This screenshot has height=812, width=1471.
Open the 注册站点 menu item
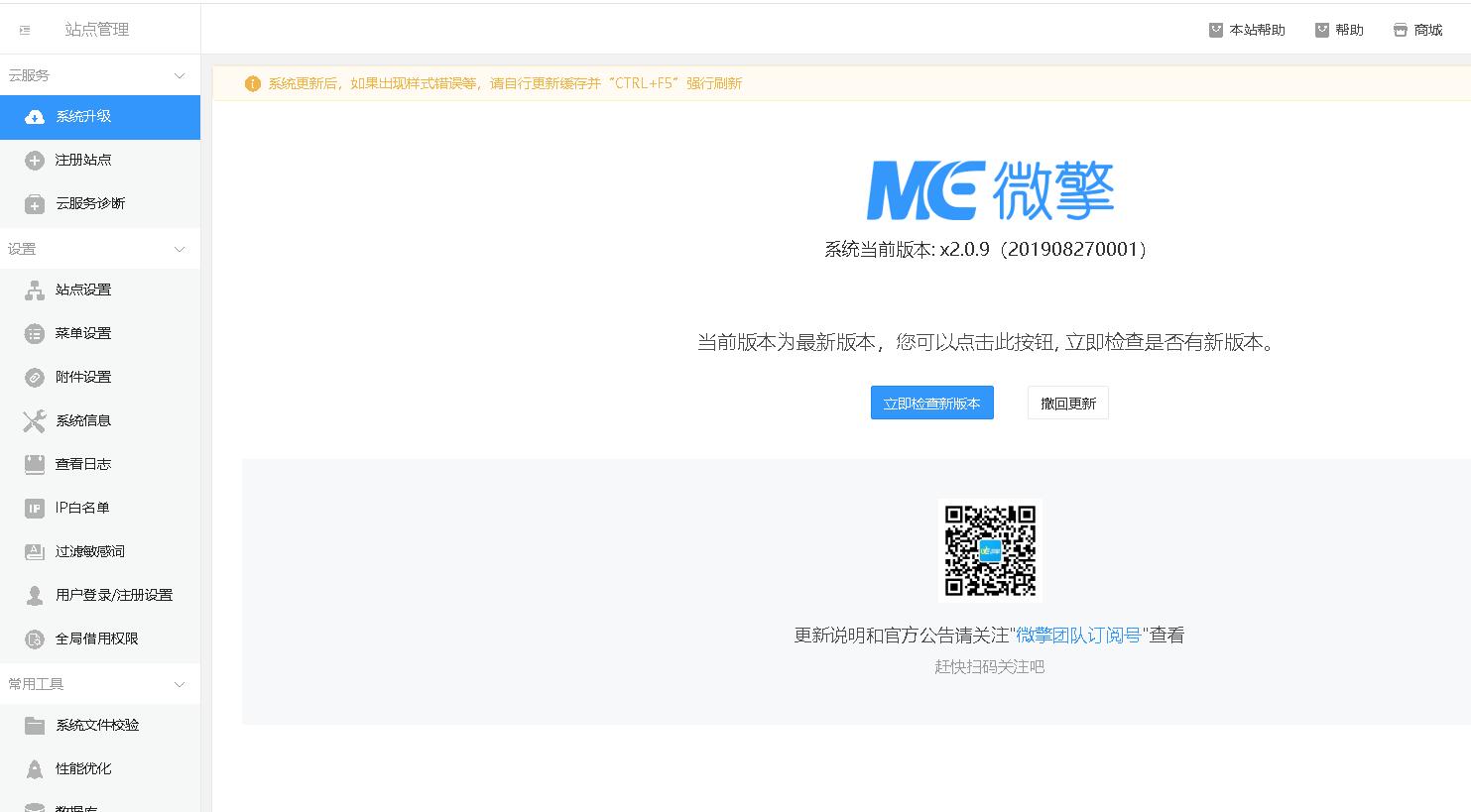coord(100,161)
